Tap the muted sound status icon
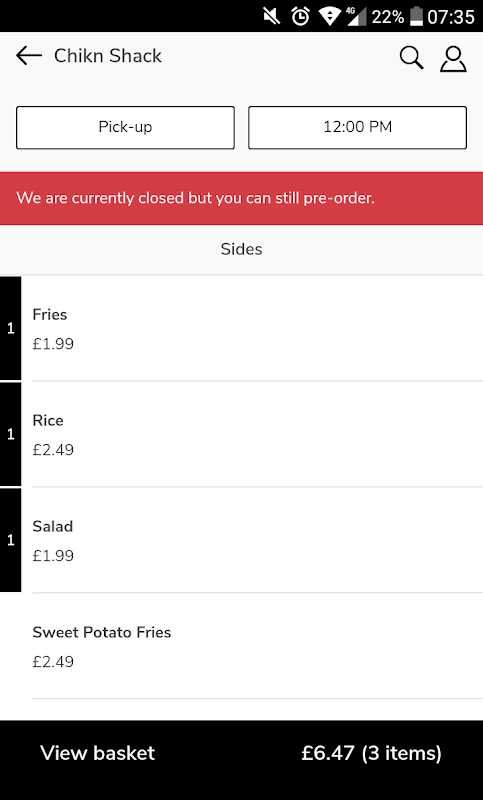The width and height of the screenshot is (483, 800). [271, 17]
